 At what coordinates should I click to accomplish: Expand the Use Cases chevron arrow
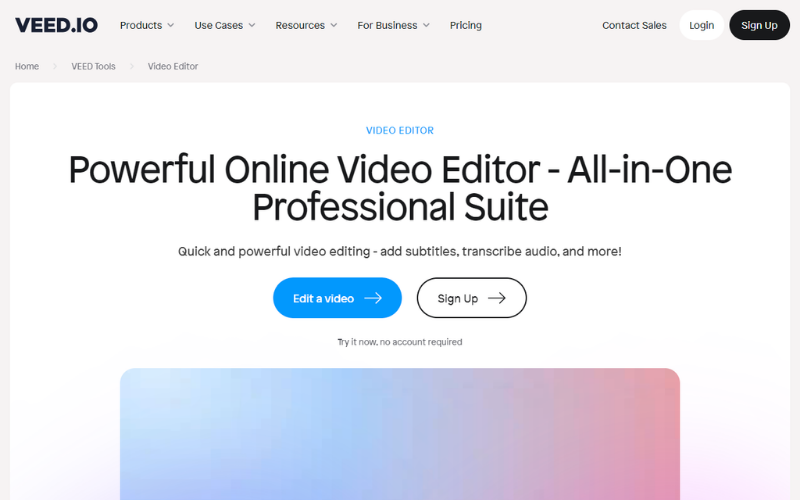click(x=252, y=25)
